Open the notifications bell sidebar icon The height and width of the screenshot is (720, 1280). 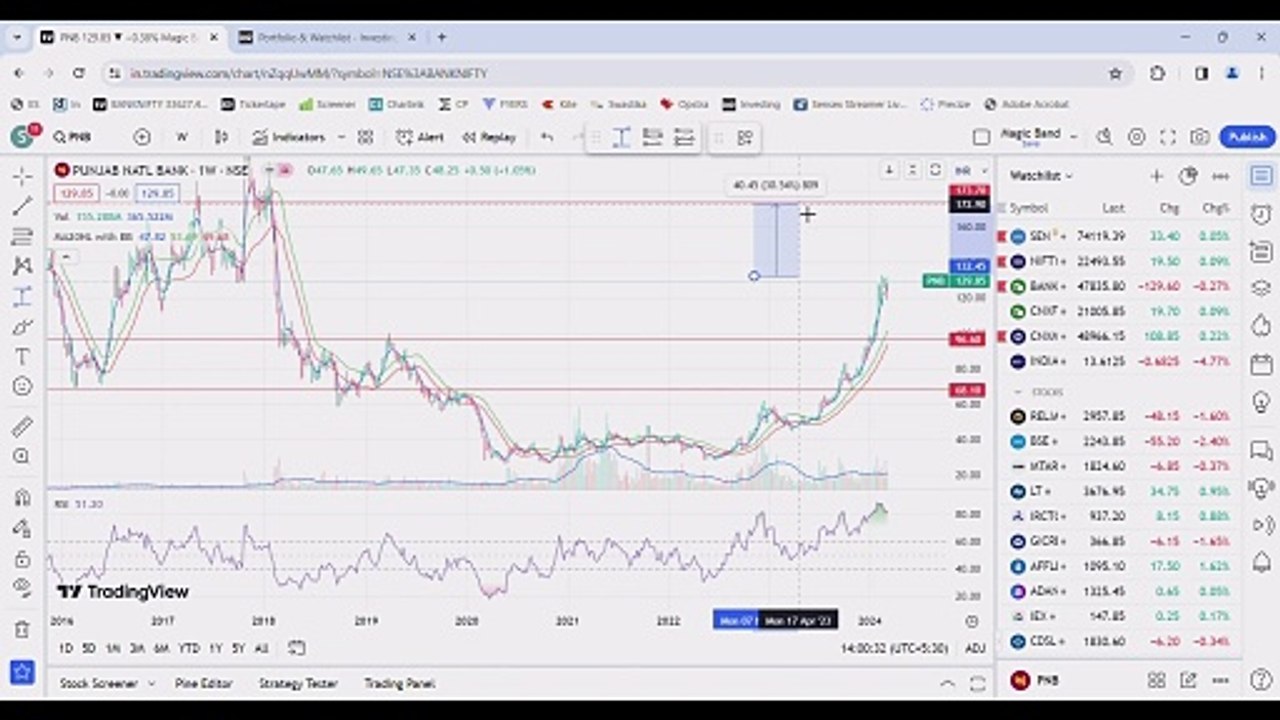pyautogui.click(x=1261, y=562)
